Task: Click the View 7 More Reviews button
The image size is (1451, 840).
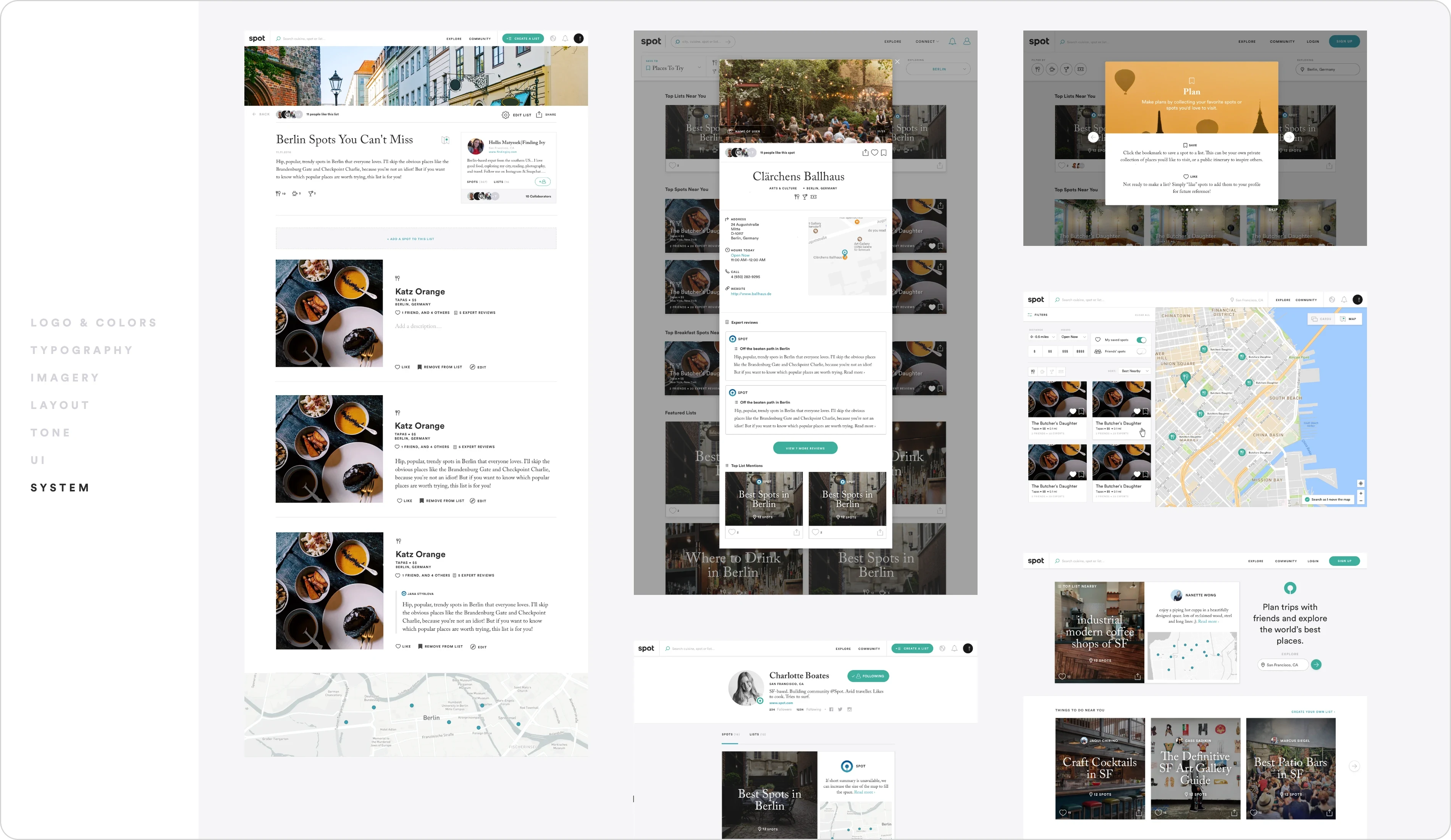Action: 805,448
